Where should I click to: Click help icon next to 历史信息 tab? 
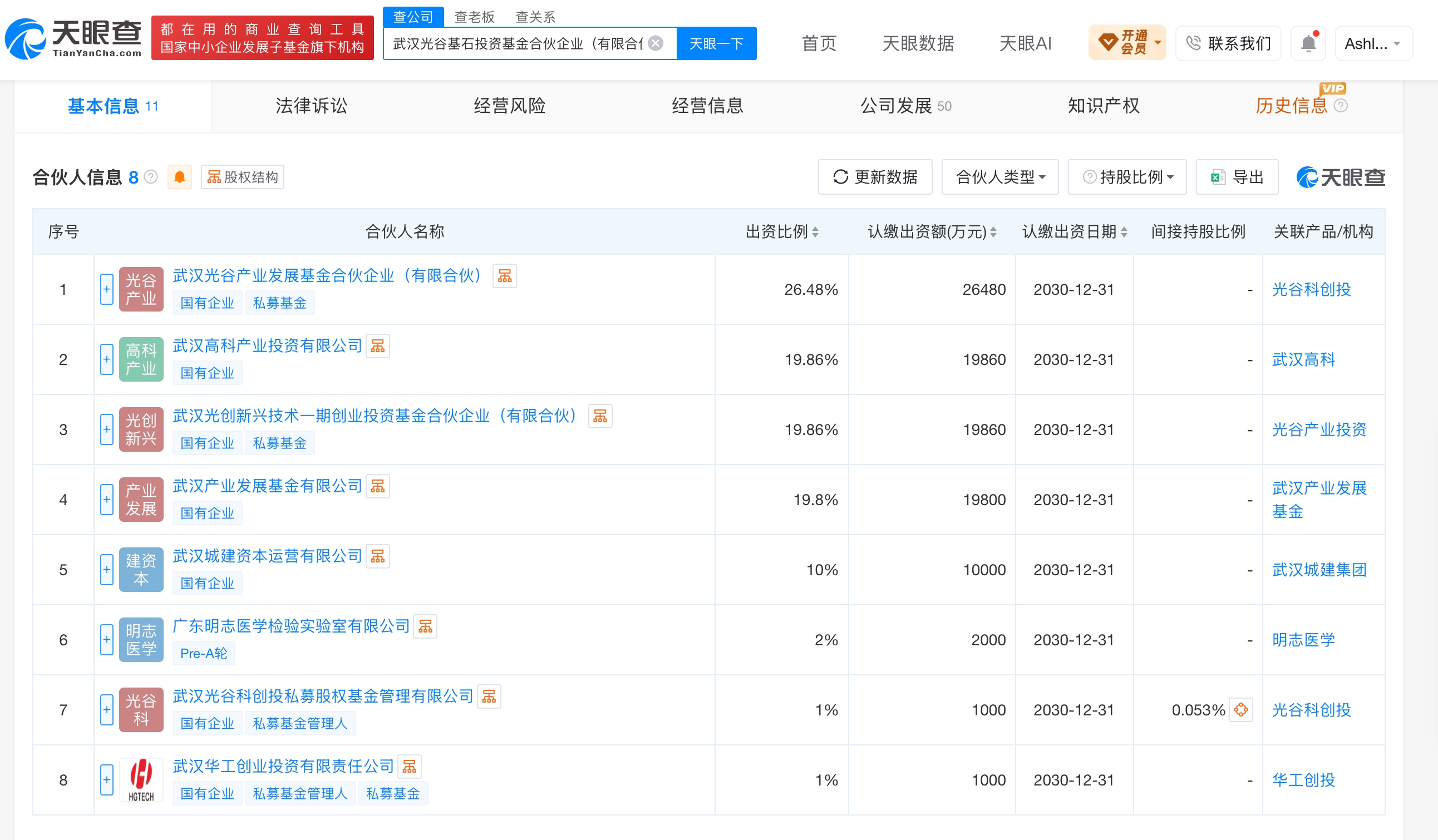coord(1341,106)
